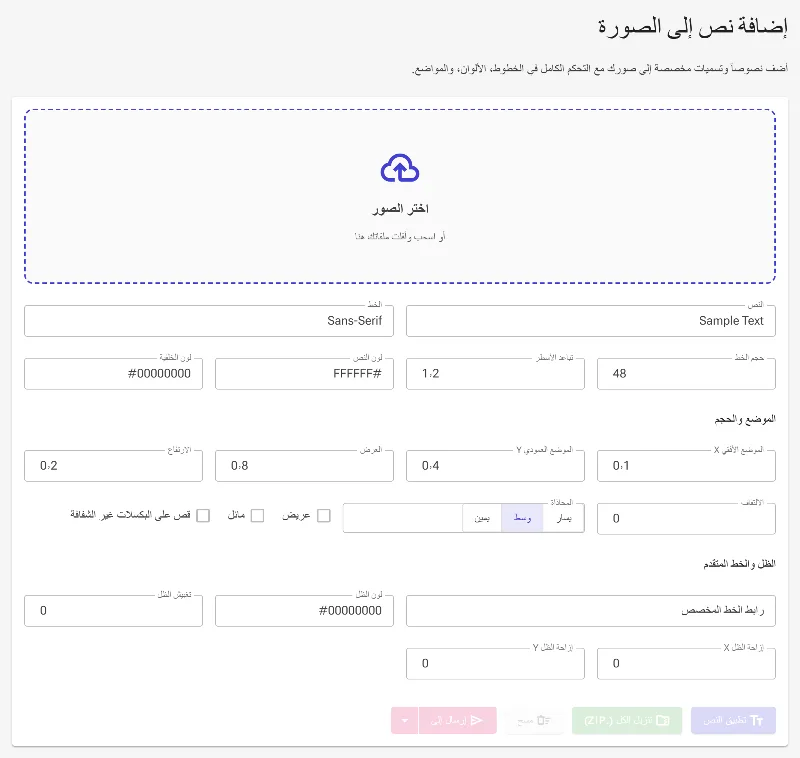Viewport: 800px width, 758px height.
Task: Open the Send To dropdown arrow
Action: coord(405,720)
